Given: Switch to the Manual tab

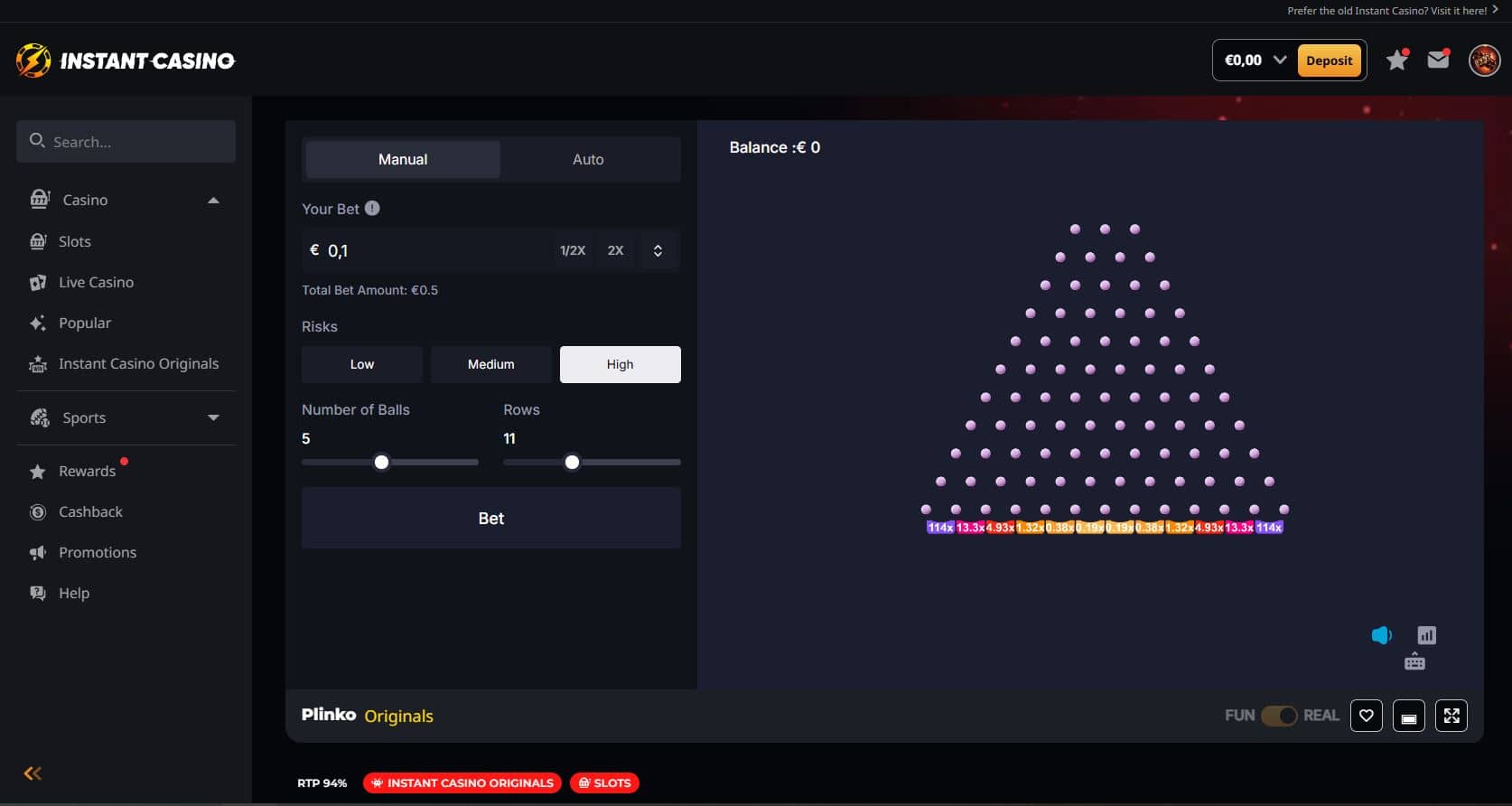Looking at the screenshot, I should [403, 159].
